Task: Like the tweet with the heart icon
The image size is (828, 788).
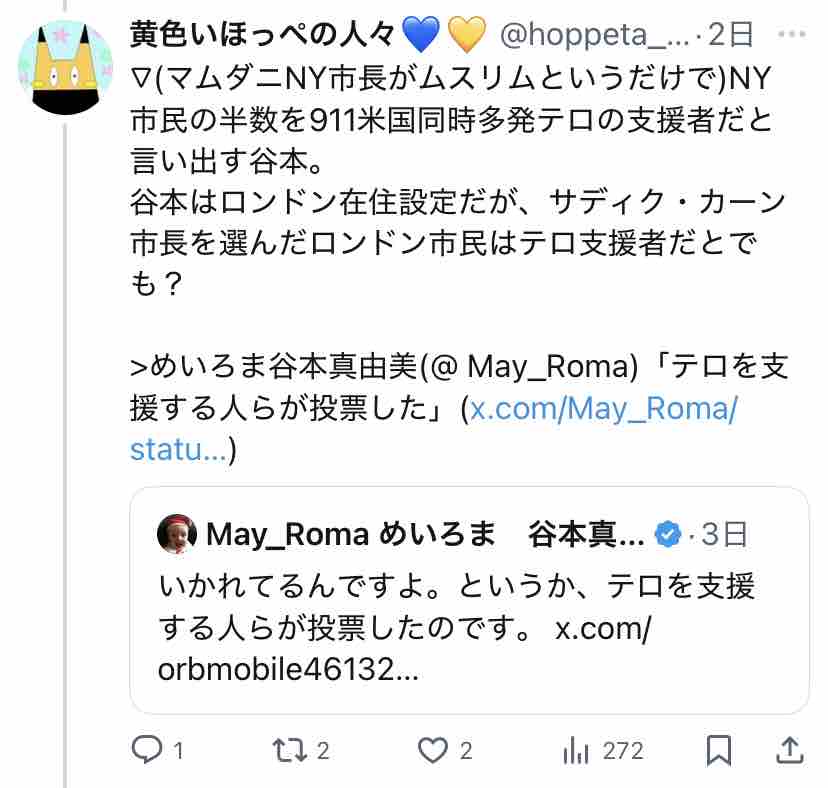Action: click(433, 750)
